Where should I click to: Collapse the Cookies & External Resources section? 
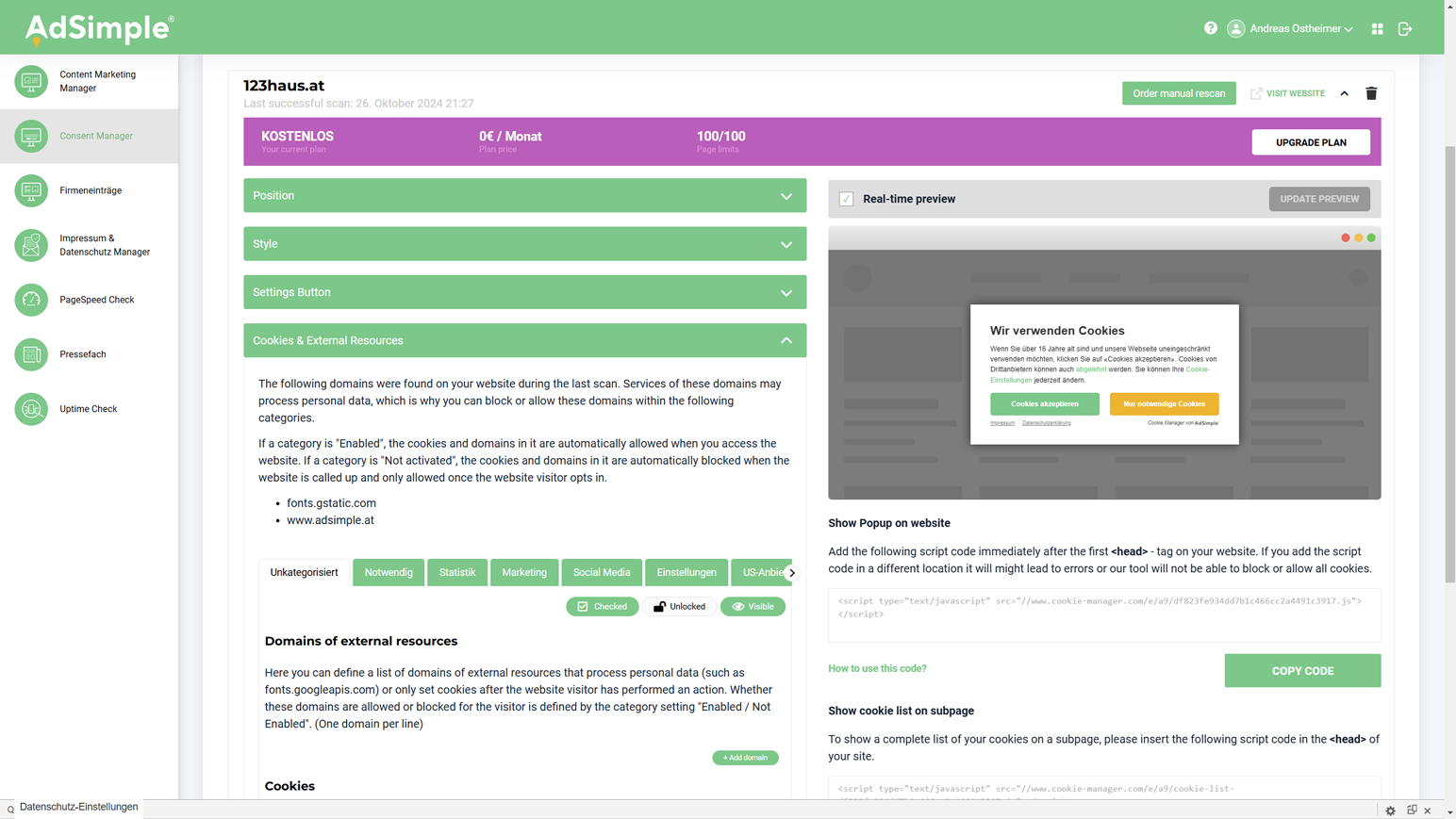(524, 340)
